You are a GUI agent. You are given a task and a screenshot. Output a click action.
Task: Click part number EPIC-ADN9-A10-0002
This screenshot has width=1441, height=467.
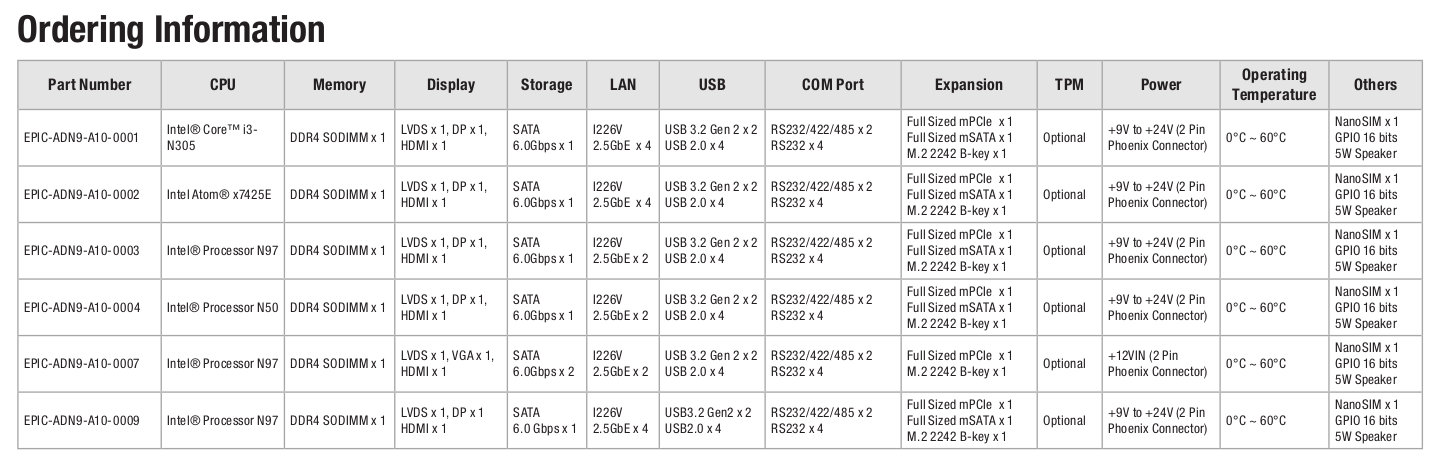click(x=82, y=195)
